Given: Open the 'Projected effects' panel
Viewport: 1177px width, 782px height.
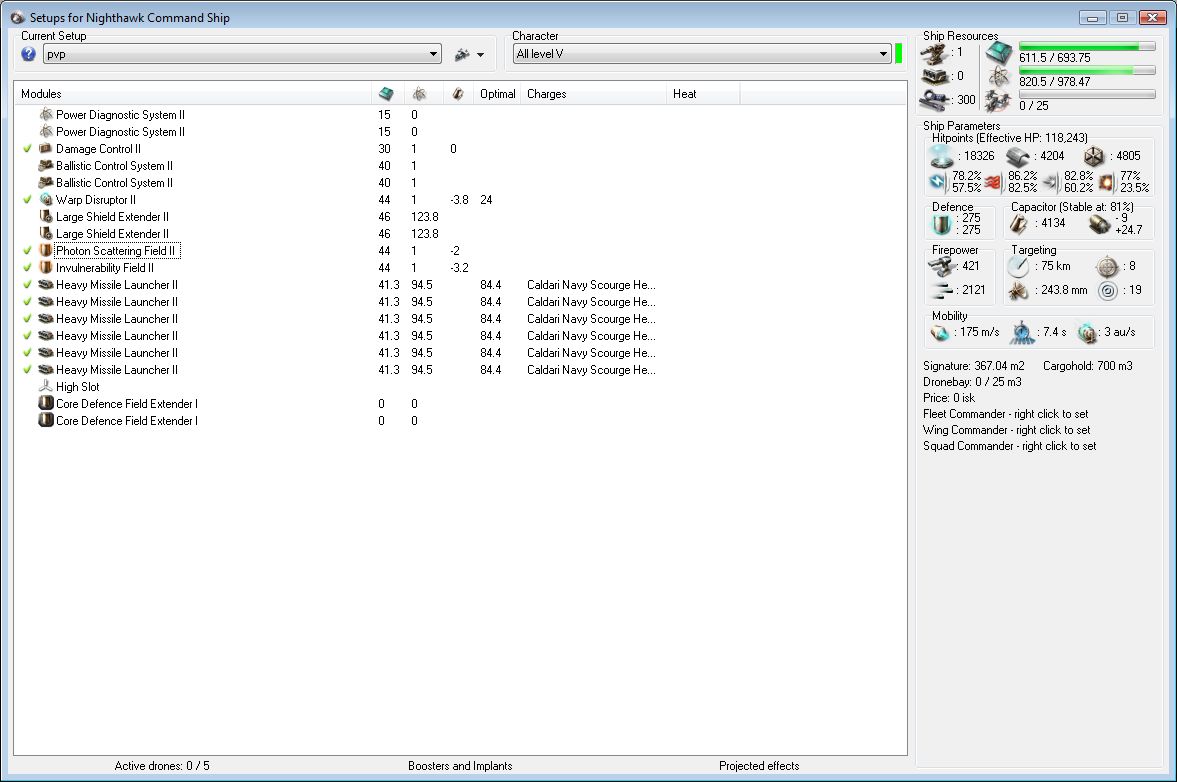Looking at the screenshot, I should pos(759,765).
